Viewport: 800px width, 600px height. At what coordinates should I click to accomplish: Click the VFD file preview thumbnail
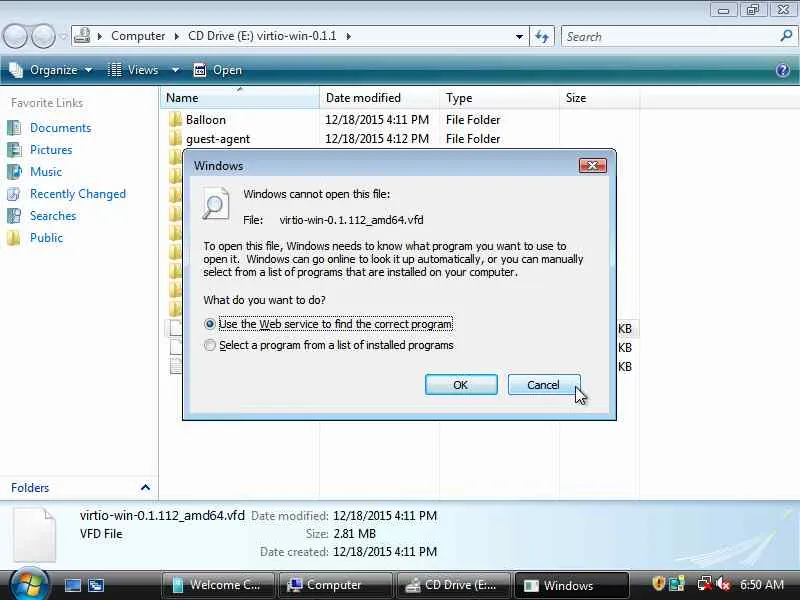point(34,534)
